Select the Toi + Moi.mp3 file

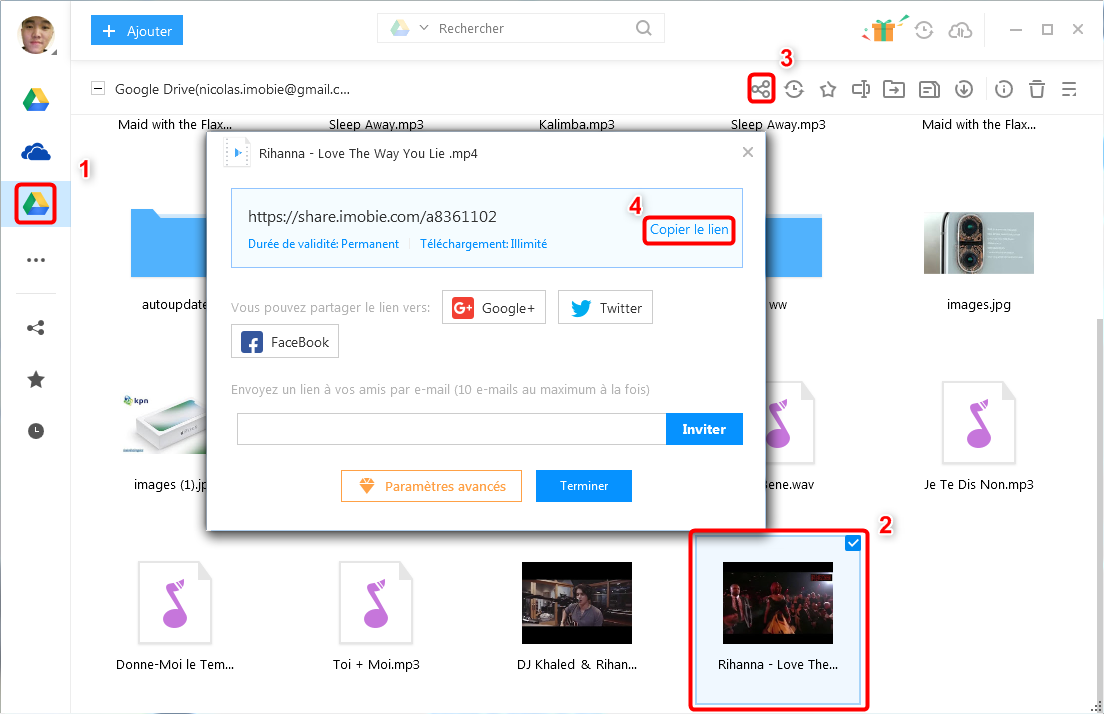(x=376, y=603)
